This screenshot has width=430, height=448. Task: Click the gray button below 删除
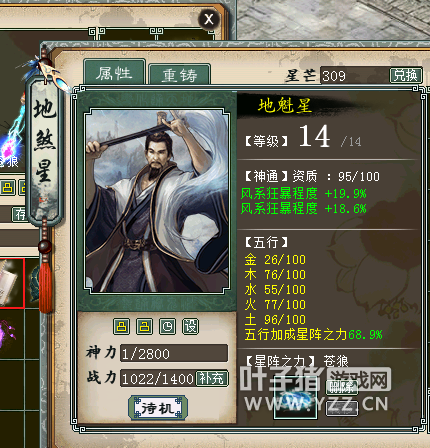click(x=342, y=409)
